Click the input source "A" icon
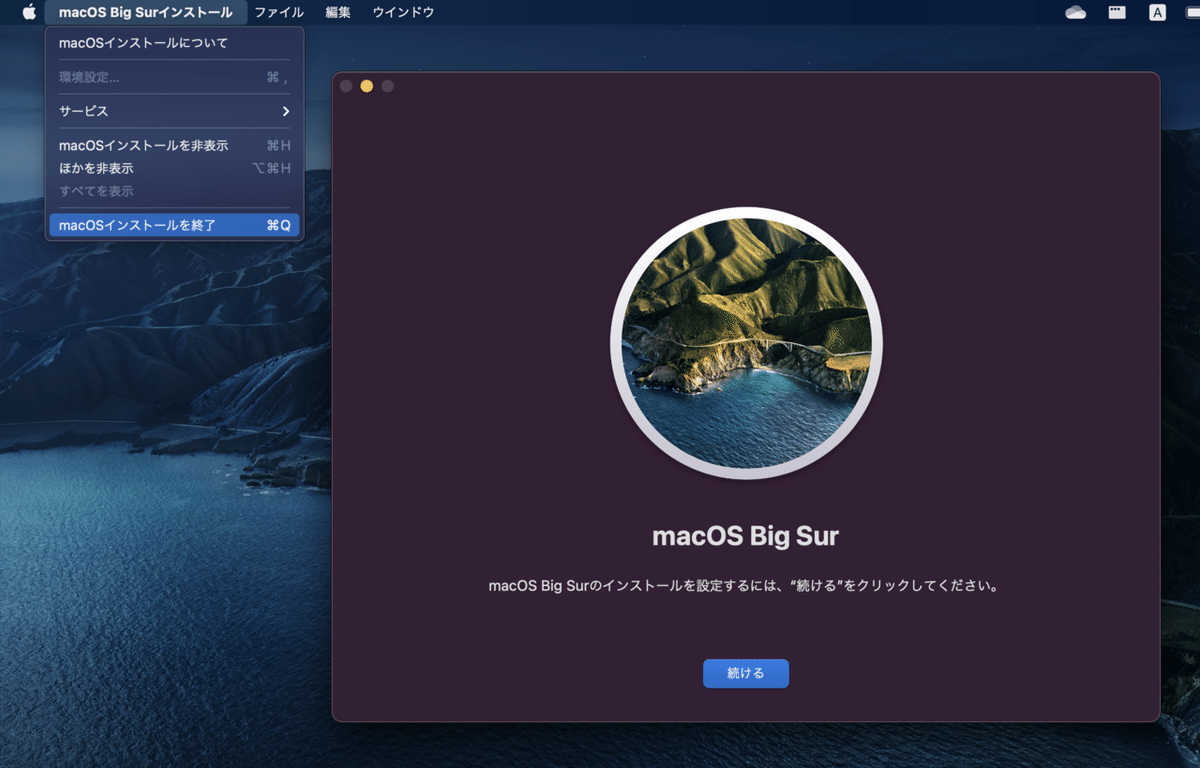The height and width of the screenshot is (768, 1200). pyautogui.click(x=1157, y=13)
